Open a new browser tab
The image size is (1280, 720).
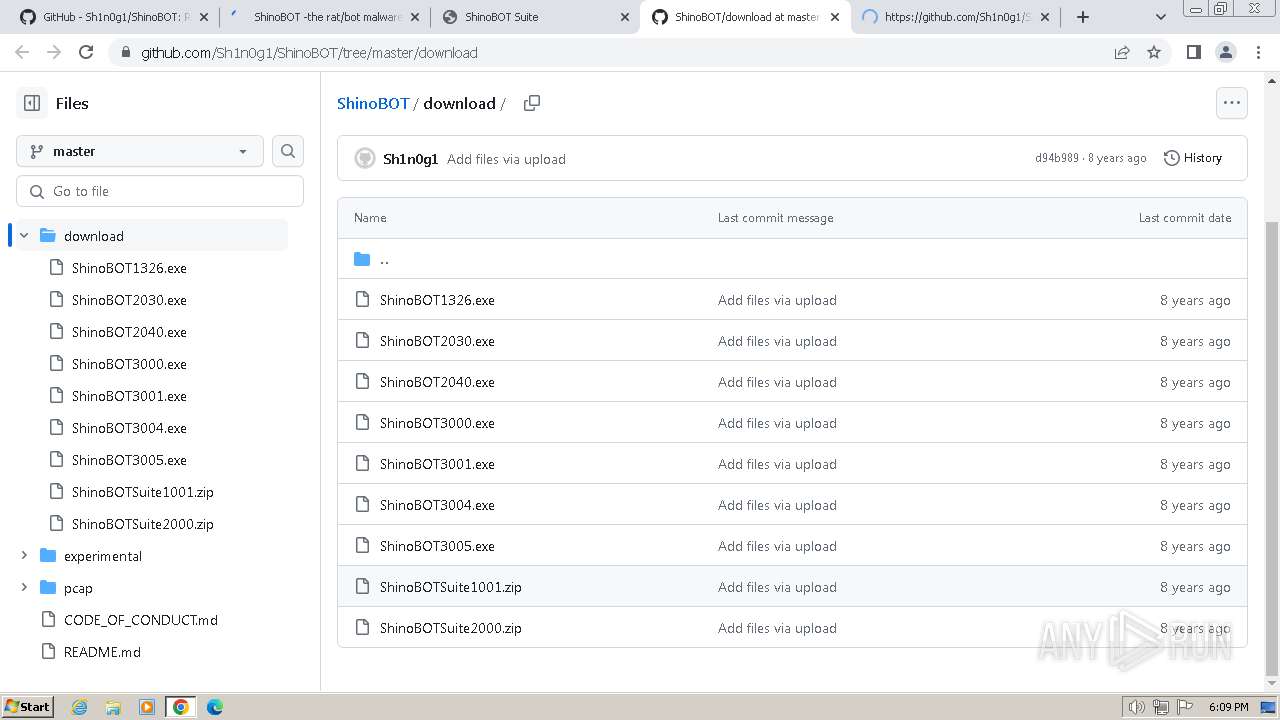click(x=1083, y=17)
